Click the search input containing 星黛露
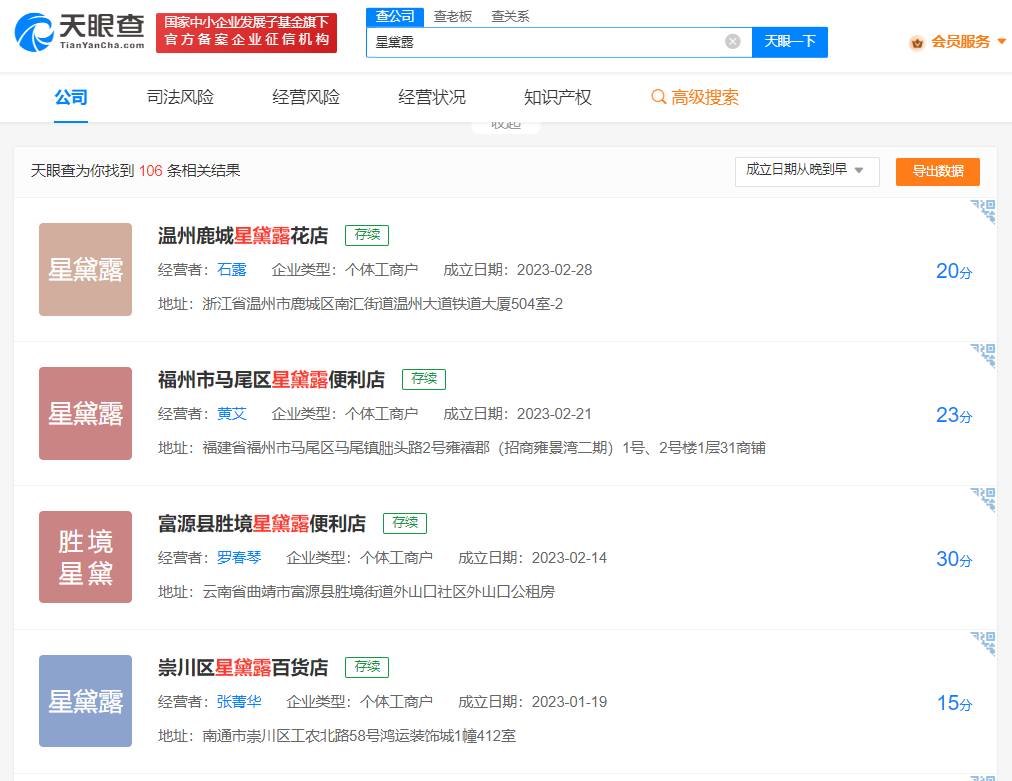This screenshot has width=1012, height=781. click(x=545, y=42)
